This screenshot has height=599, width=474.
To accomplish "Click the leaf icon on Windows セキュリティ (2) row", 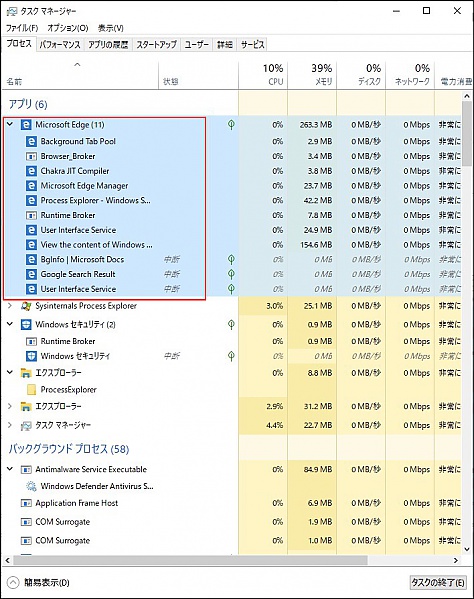I will pos(231,324).
